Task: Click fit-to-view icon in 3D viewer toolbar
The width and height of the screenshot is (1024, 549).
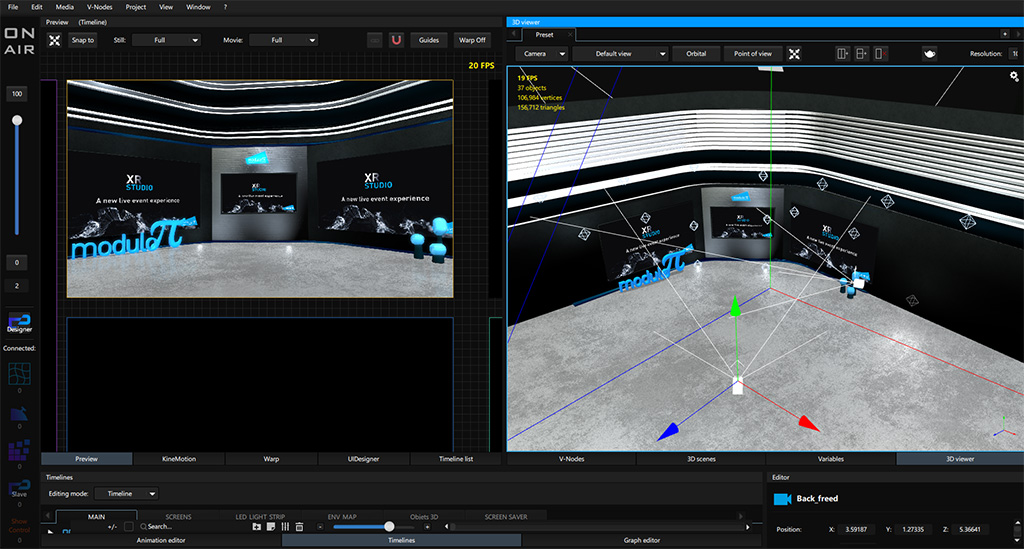Action: [795, 54]
